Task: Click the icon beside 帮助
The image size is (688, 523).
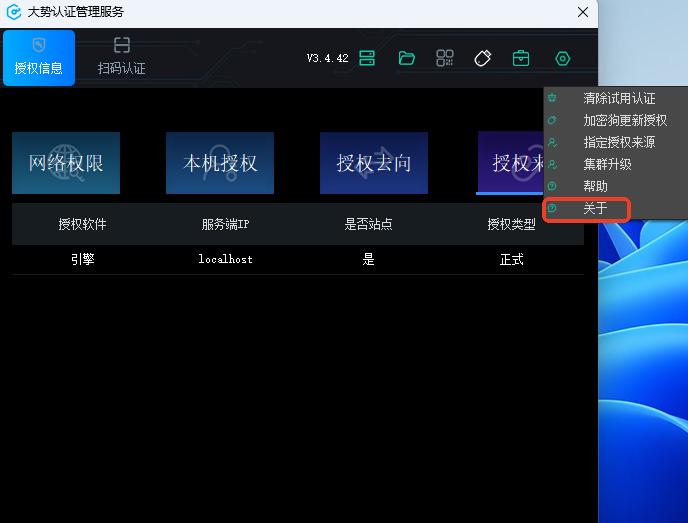Action: click(552, 186)
